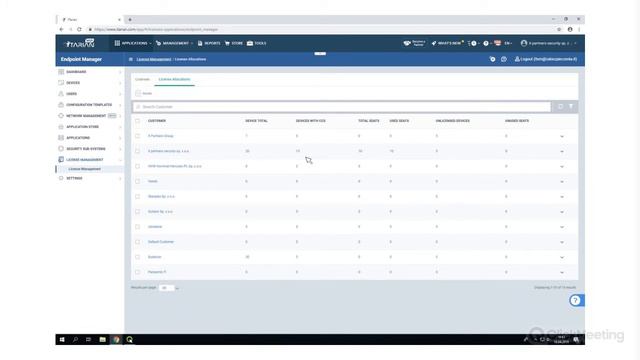The height and width of the screenshot is (360, 640).
Task: Click the Network Management sidebar icon
Action: tap(61, 116)
